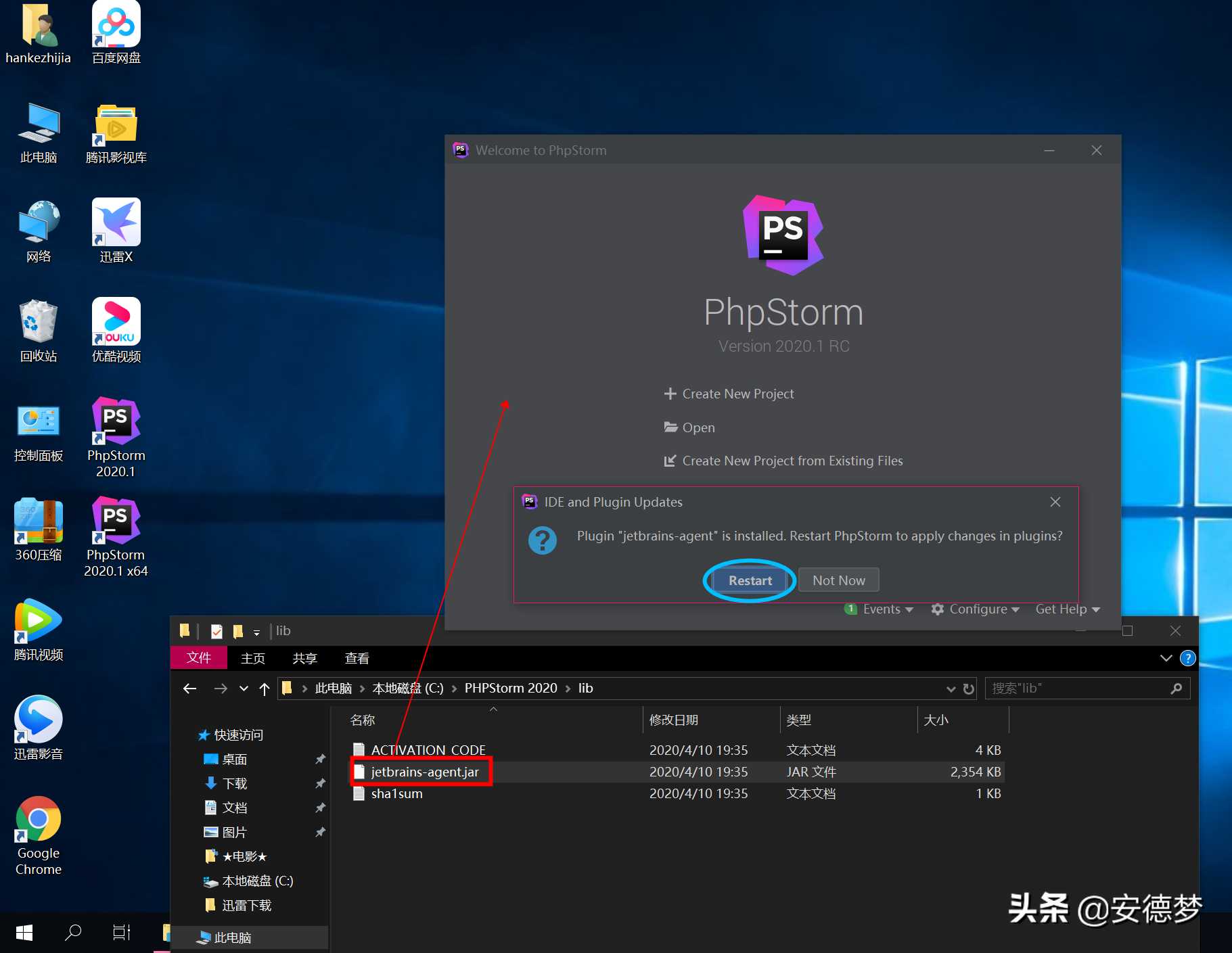Screen dimensions: 1232x953
Task: Open the hankezhijia desktop folder icon
Action: [x=39, y=34]
